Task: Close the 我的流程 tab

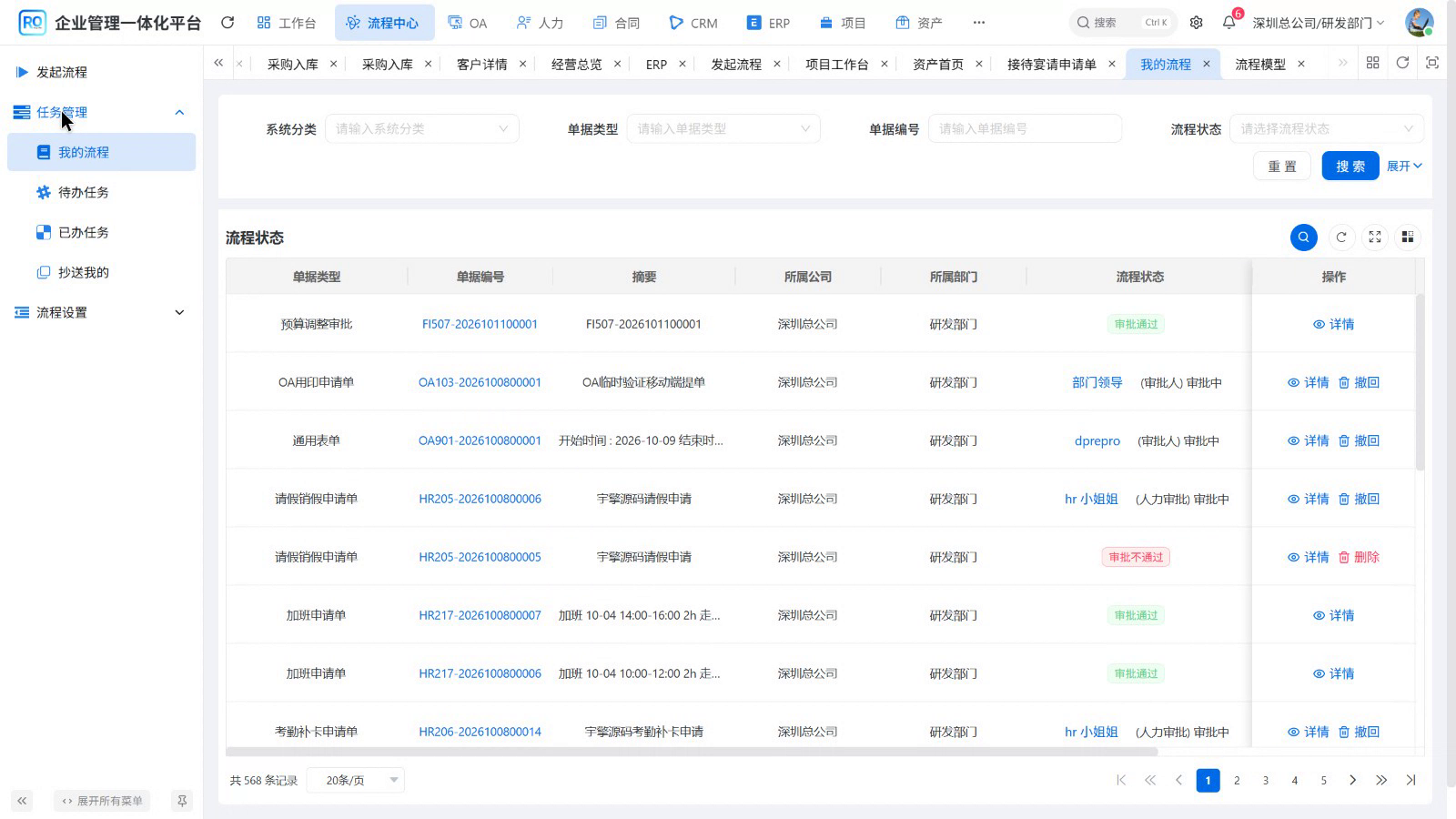Action: 1207,64
